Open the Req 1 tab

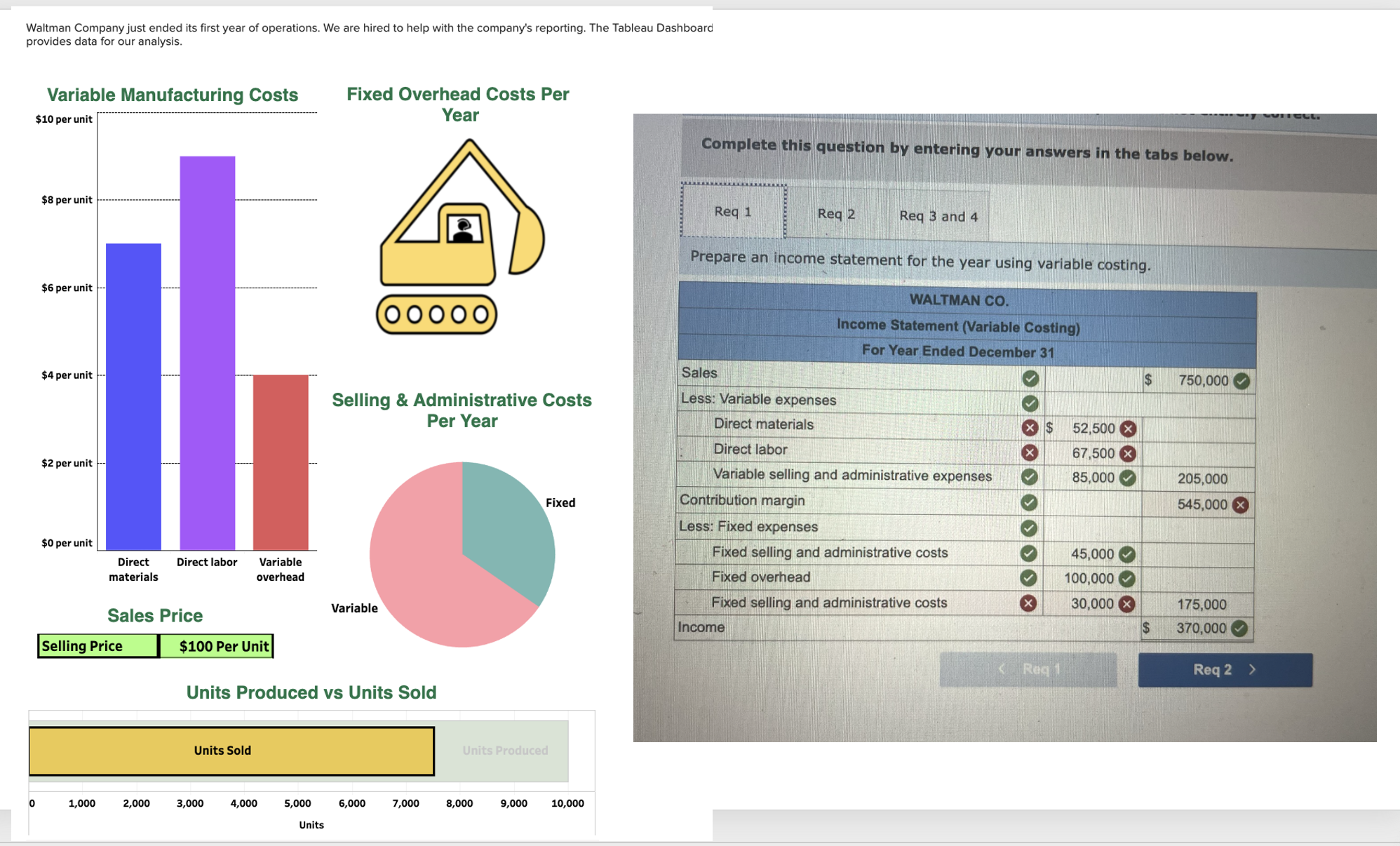tap(733, 211)
